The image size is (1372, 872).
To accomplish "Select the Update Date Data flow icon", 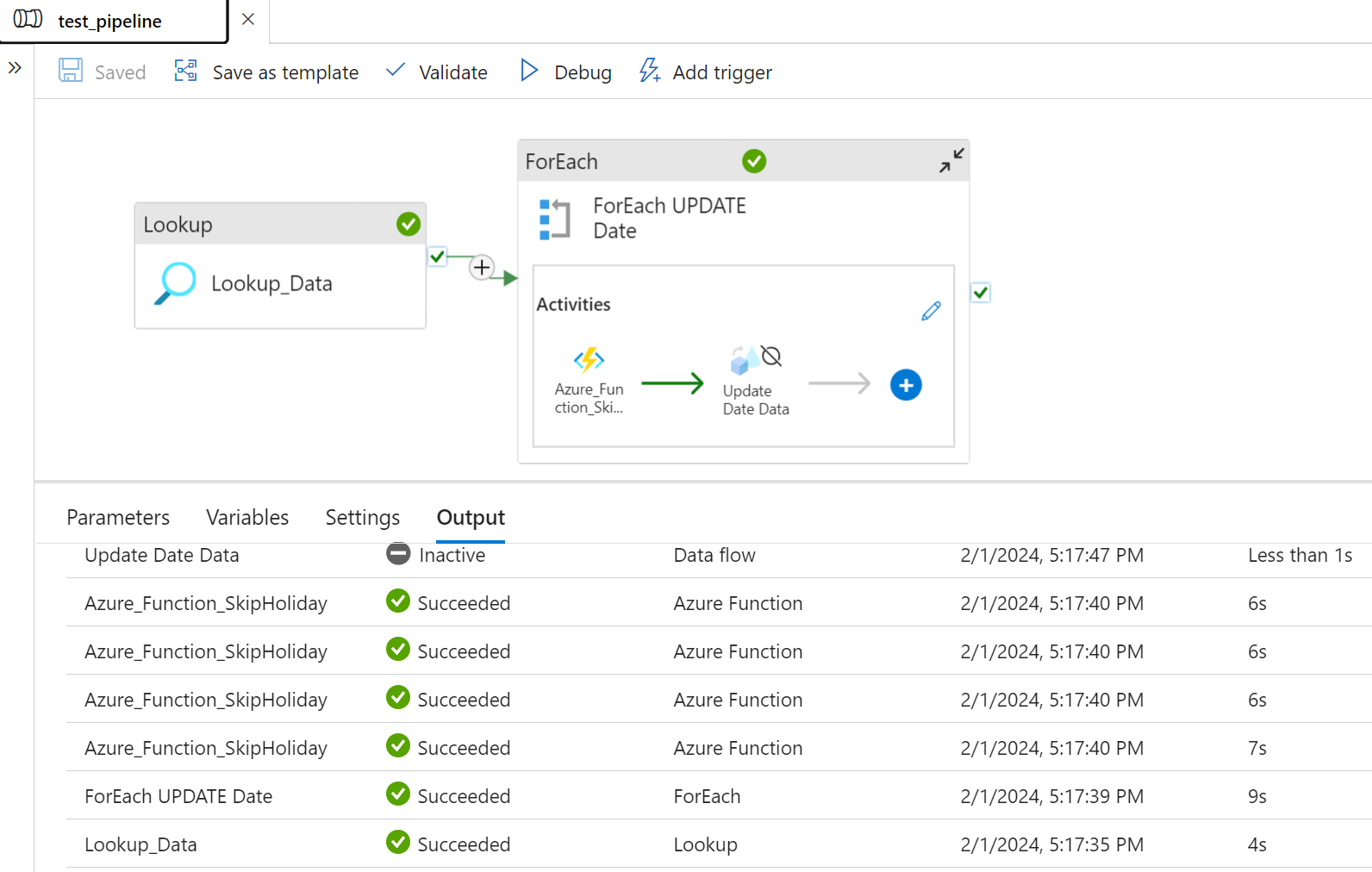I will (x=745, y=361).
